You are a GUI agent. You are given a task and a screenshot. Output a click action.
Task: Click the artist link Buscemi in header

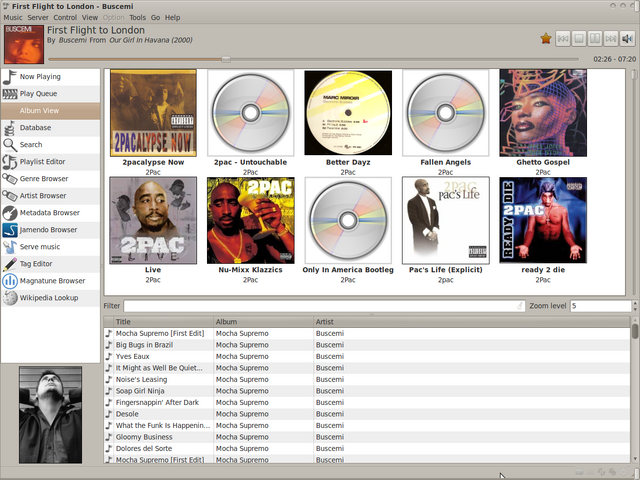pos(73,40)
